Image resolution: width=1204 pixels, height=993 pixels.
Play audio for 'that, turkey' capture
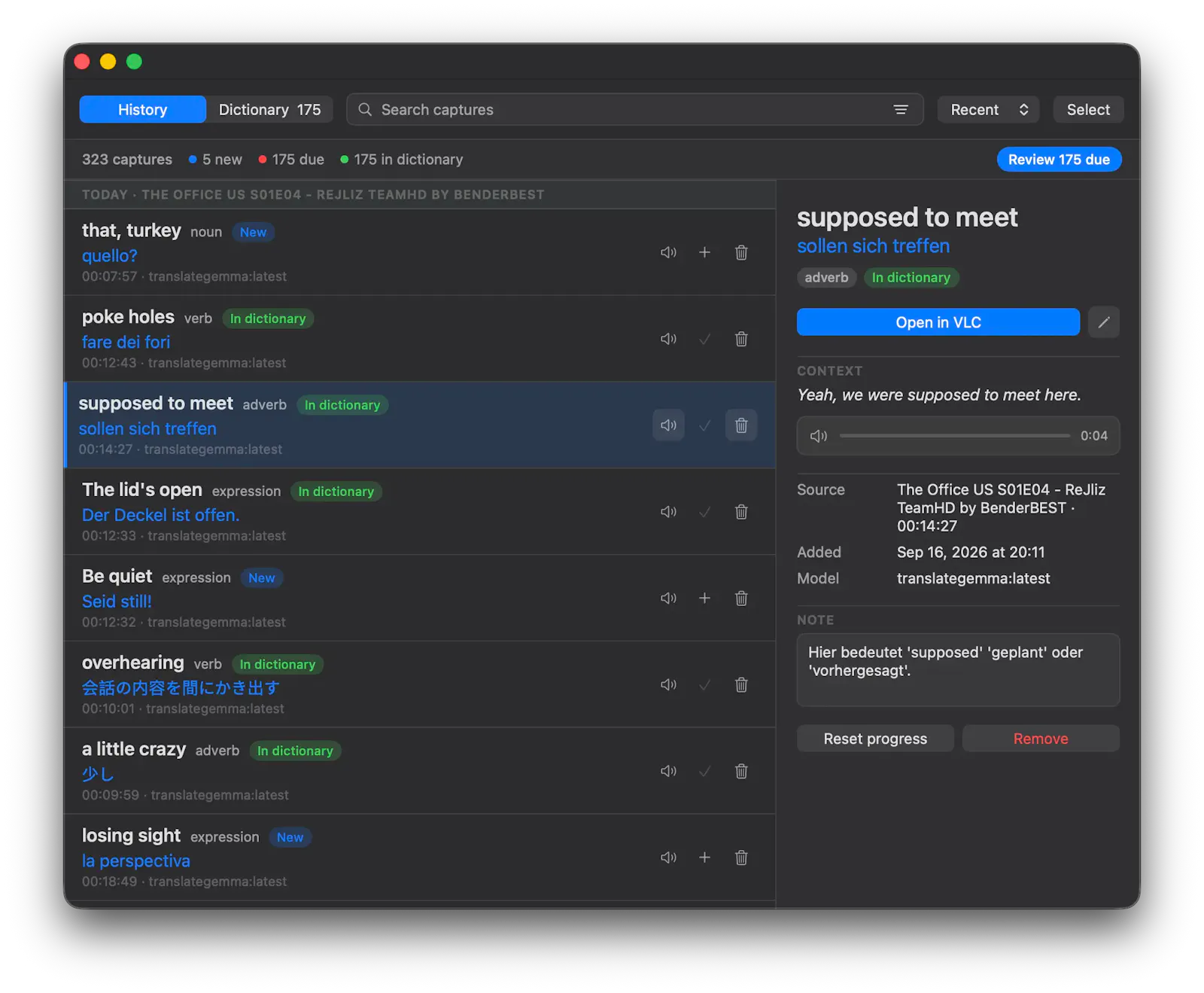click(668, 252)
